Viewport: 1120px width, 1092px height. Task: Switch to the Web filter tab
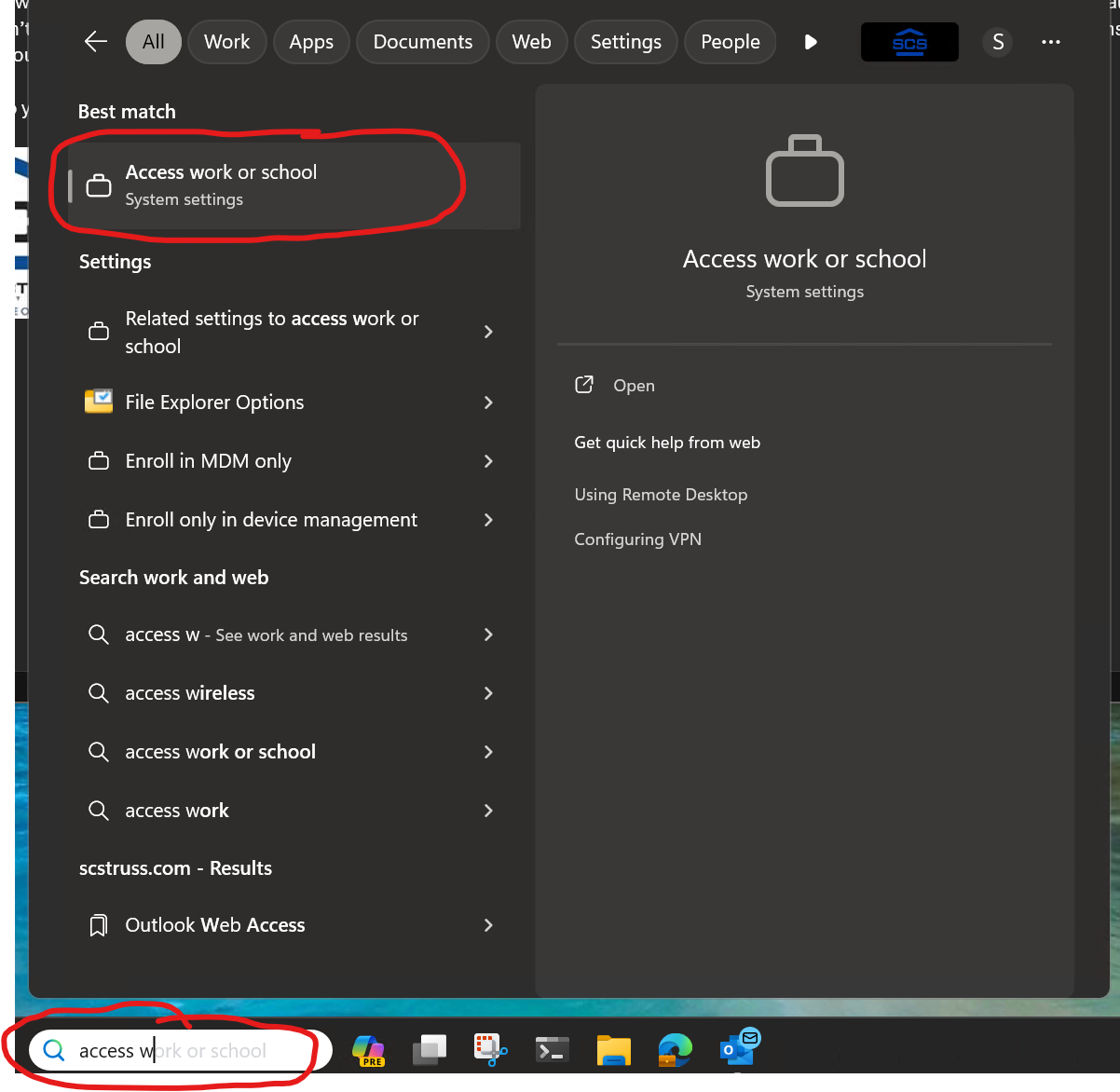pos(532,42)
